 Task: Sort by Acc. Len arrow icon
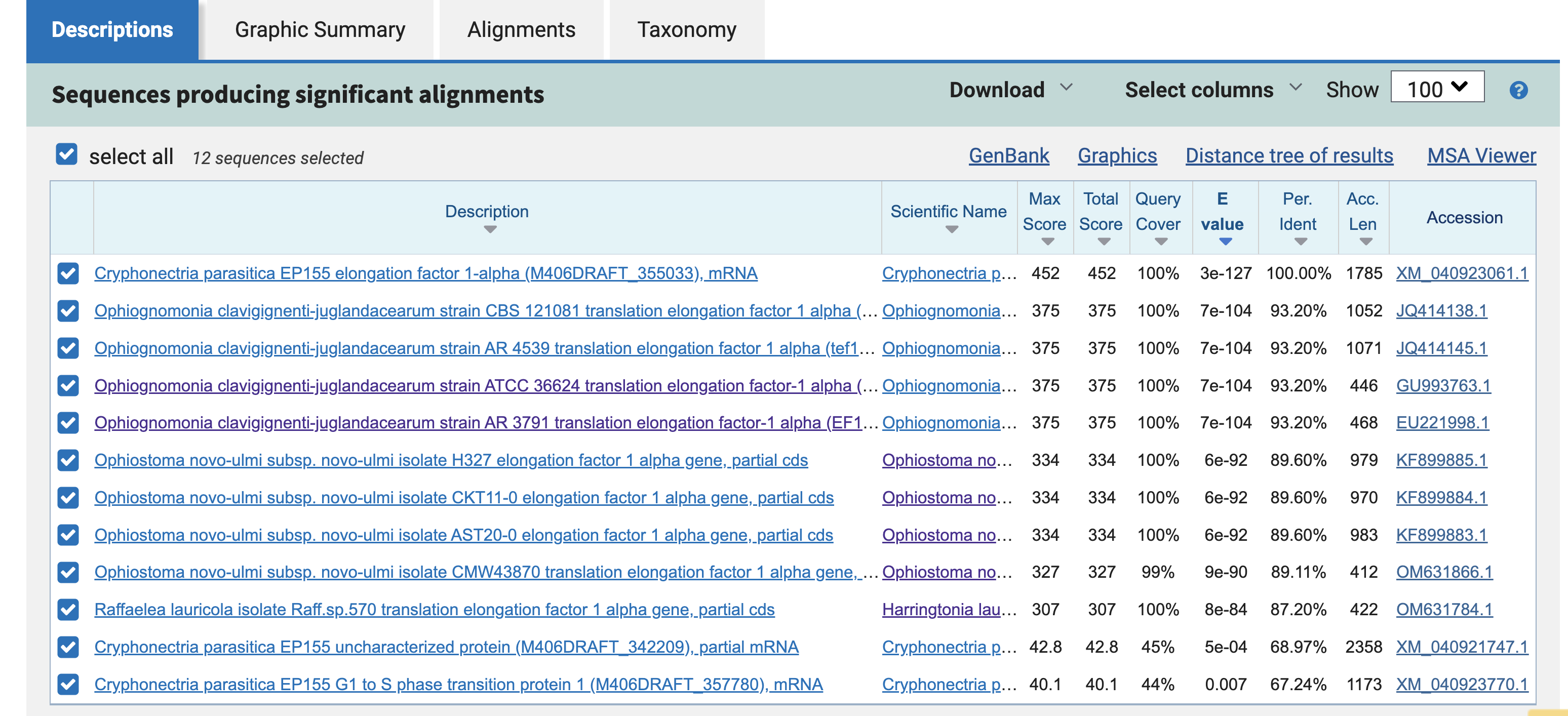pos(1365,242)
